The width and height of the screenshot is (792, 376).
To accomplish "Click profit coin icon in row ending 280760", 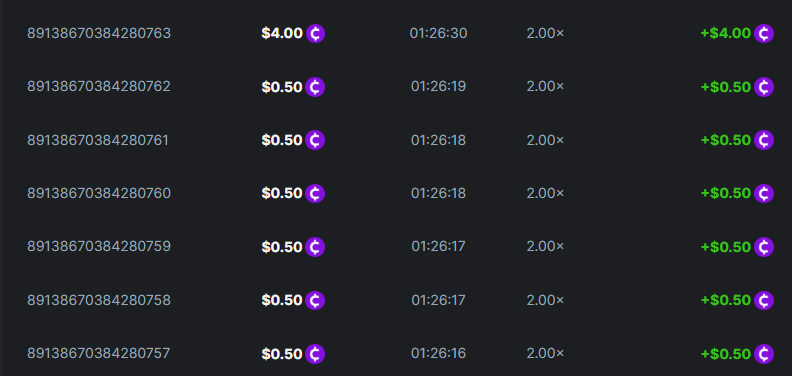I will pos(764,194).
